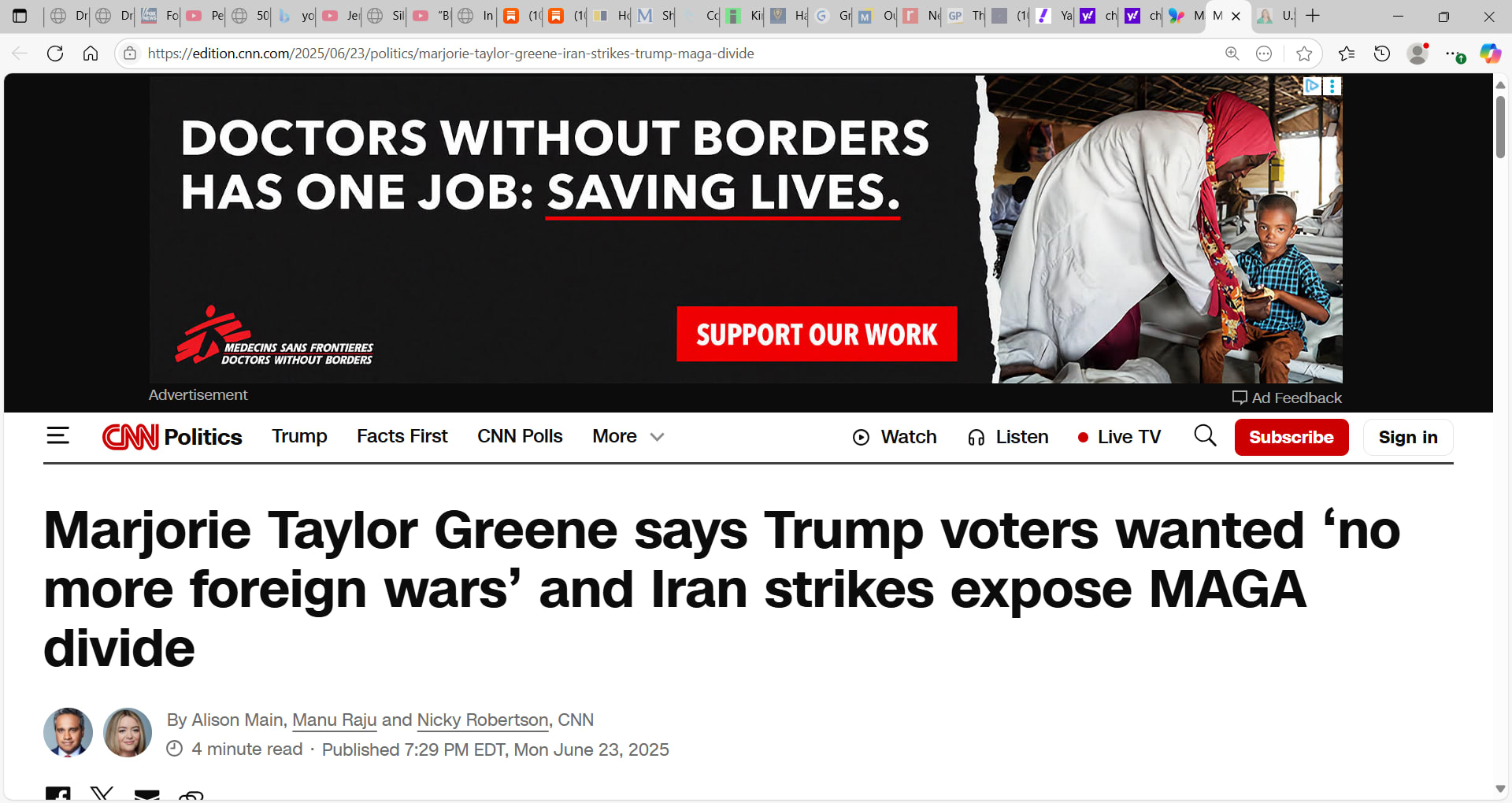Expand the More navigation dropdown
The height and width of the screenshot is (803, 1512).
[x=628, y=436]
